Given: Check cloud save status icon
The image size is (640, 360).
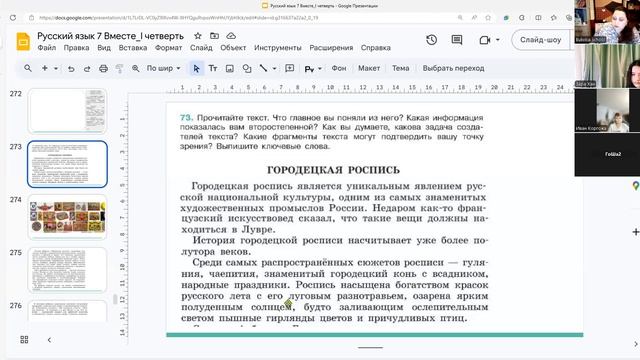Looking at the screenshot, I should point(231,36).
